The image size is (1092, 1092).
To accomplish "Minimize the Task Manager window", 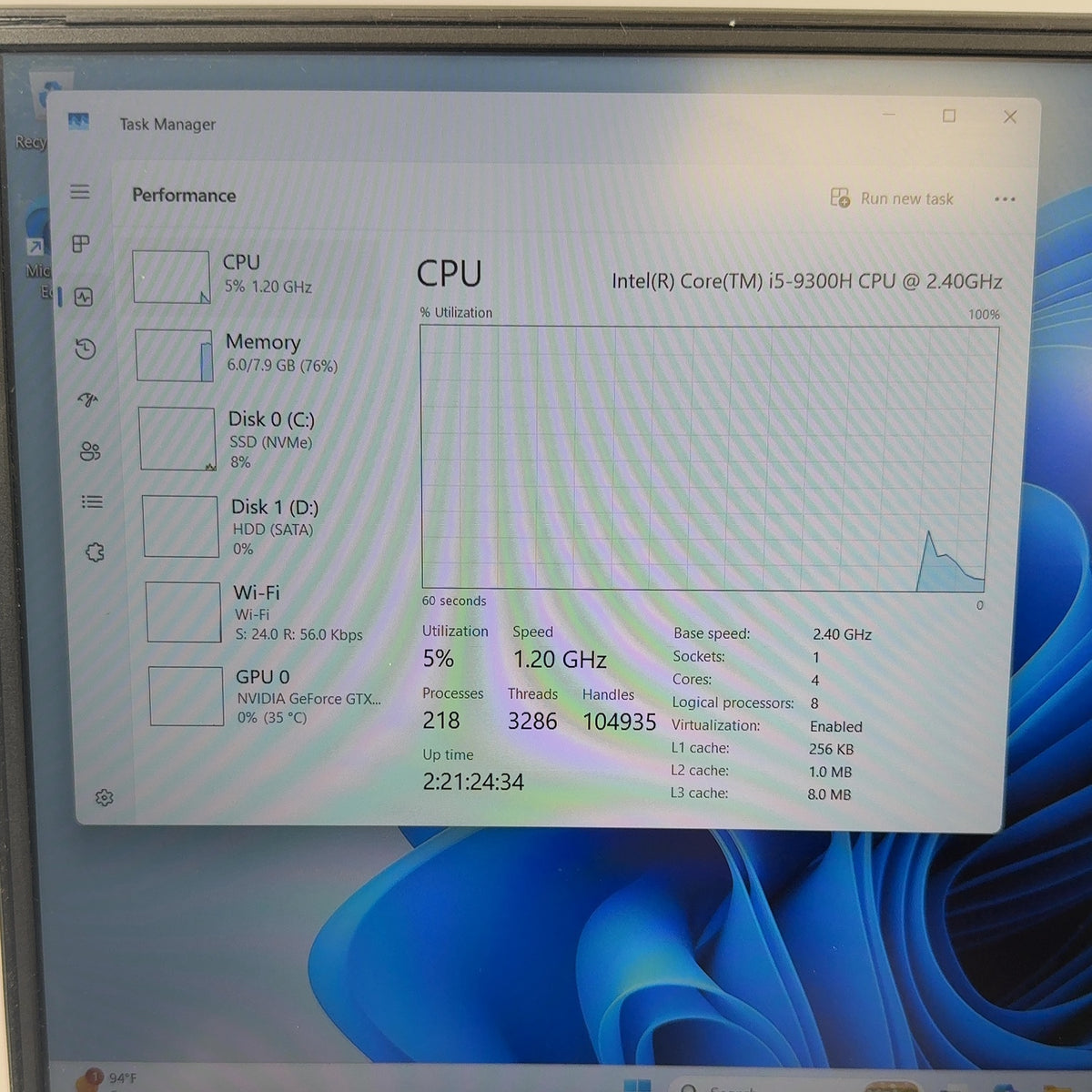I will [x=889, y=115].
